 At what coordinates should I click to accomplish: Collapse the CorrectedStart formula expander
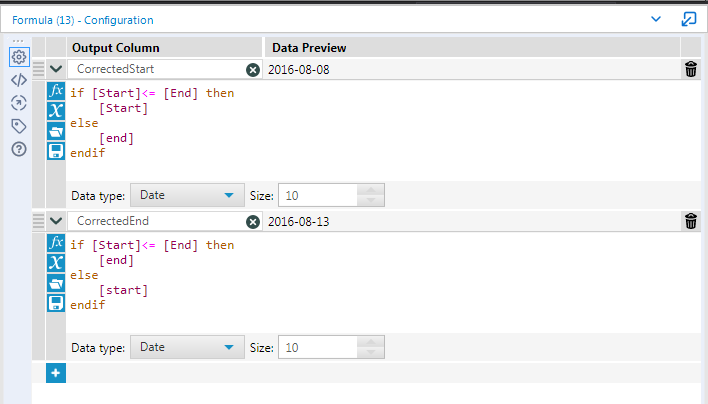(x=56, y=69)
